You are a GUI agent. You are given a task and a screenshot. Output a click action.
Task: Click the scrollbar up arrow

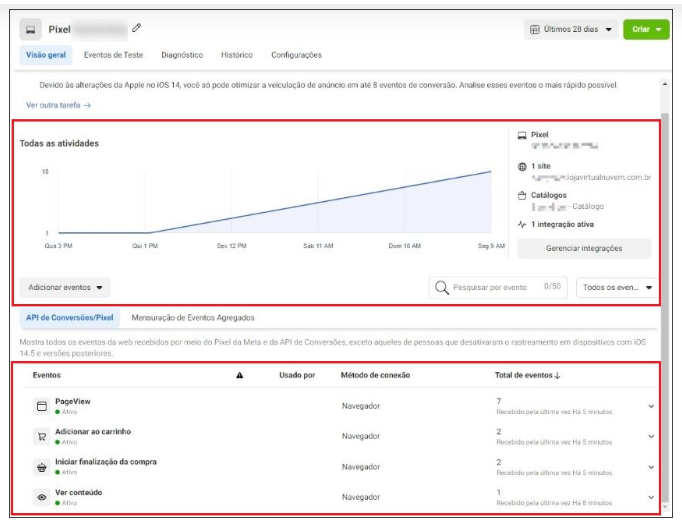coord(665,84)
